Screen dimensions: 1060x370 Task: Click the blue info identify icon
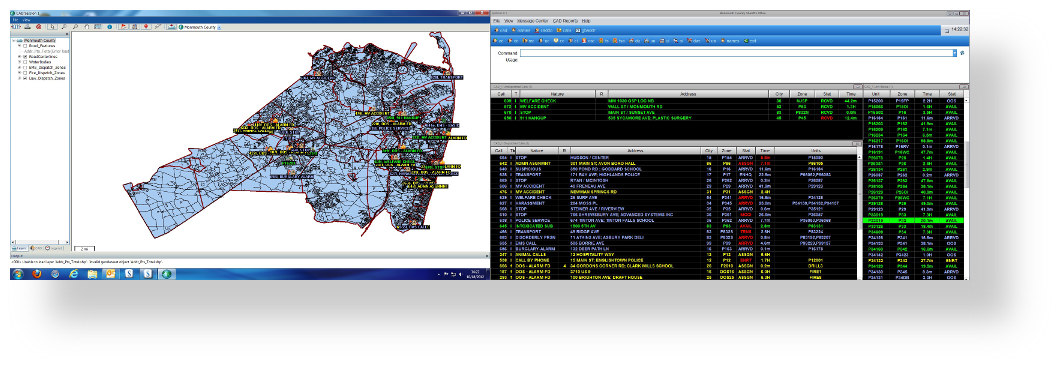110,27
